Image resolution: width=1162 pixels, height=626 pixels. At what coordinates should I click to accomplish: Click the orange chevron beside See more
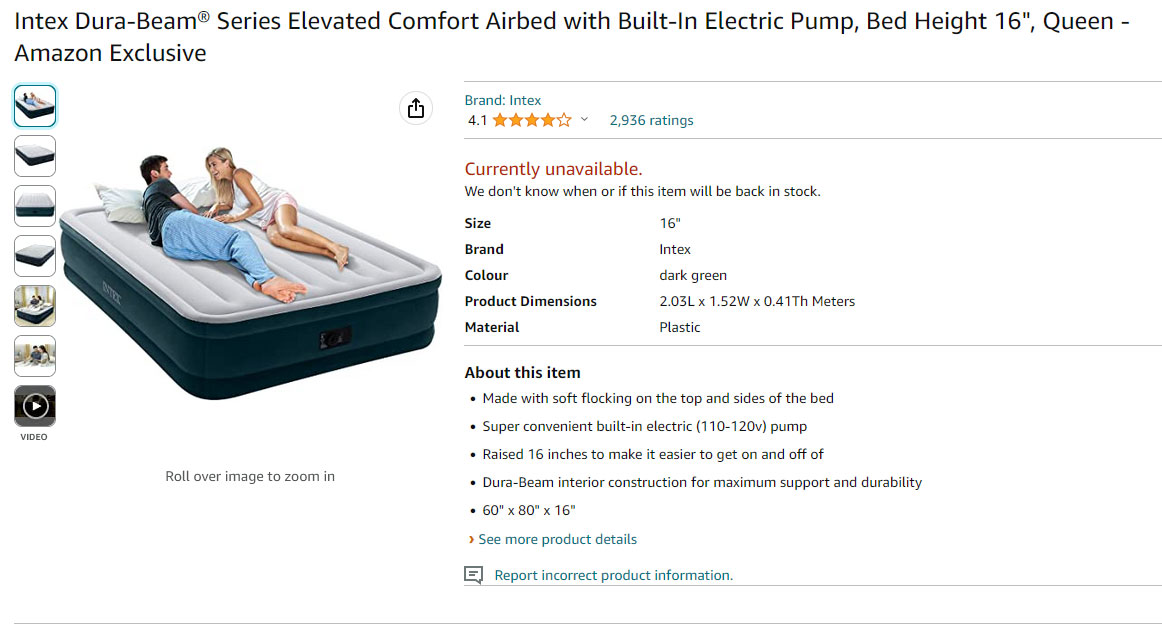(x=471, y=539)
